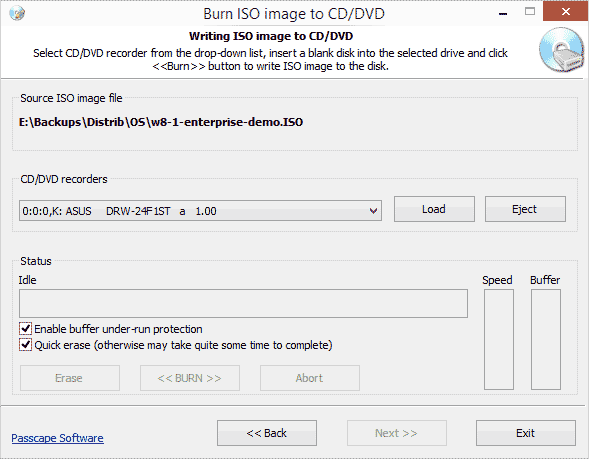589x459 pixels.
Task: Toggle Enable buffer under-run protection checkbox
Action: (25, 329)
